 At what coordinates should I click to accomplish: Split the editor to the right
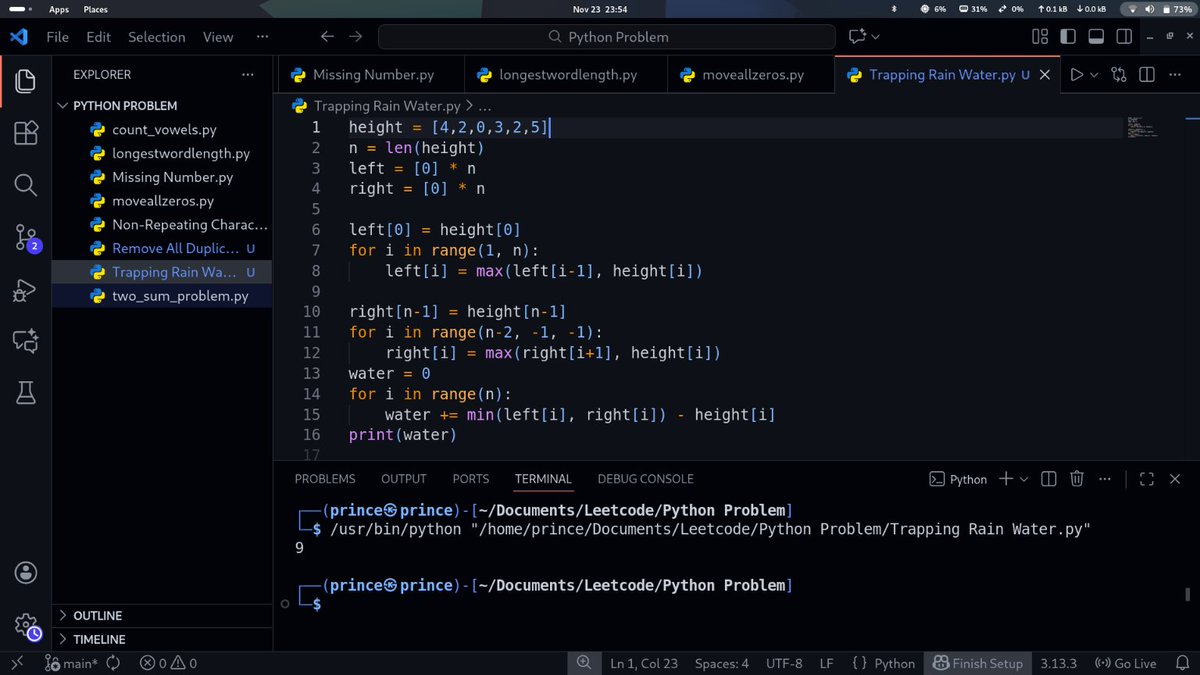pos(1147,75)
